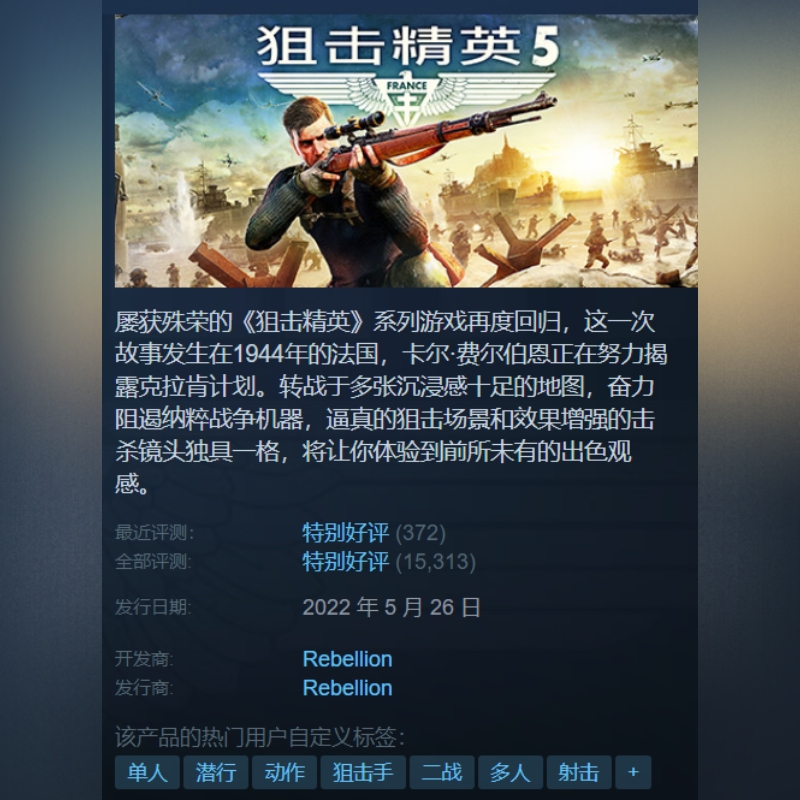The width and height of the screenshot is (800, 800).
Task: Click the 最近评测 label
Action: click(154, 533)
